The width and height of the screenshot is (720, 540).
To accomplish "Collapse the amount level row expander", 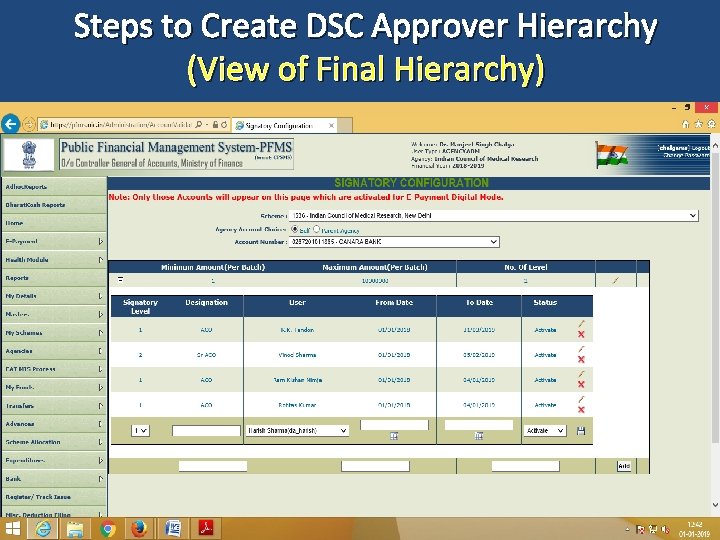I will [x=120, y=279].
